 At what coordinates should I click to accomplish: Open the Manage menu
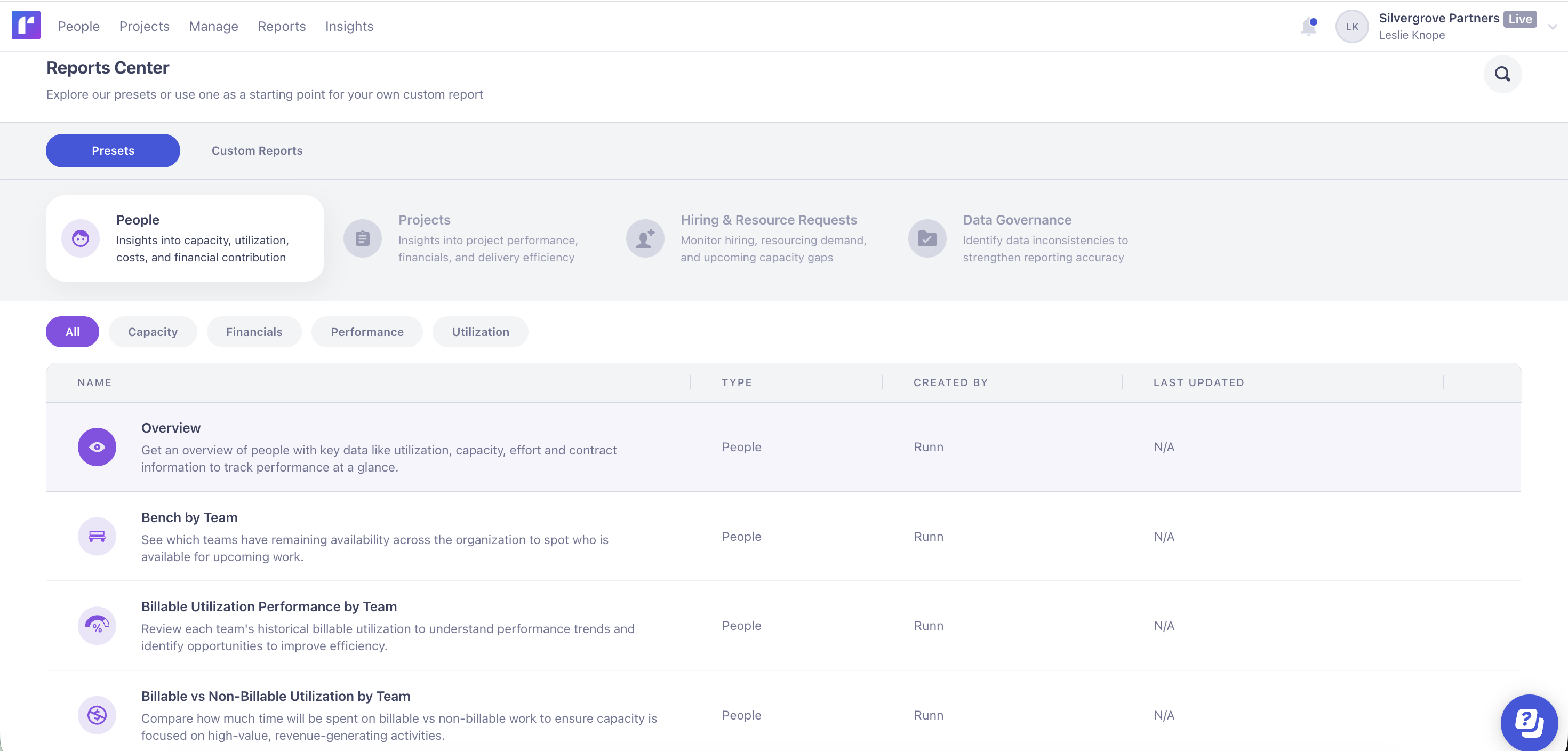(x=214, y=26)
